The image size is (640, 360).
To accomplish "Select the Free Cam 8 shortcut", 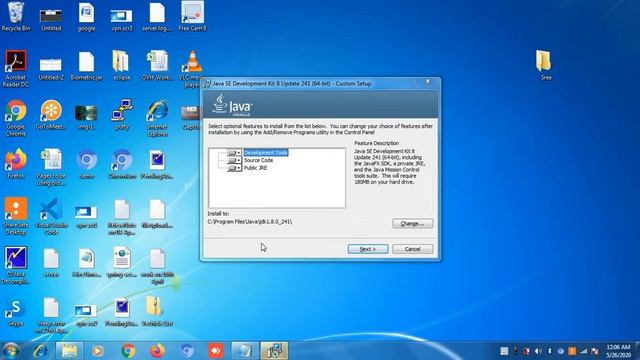I will 192,17.
